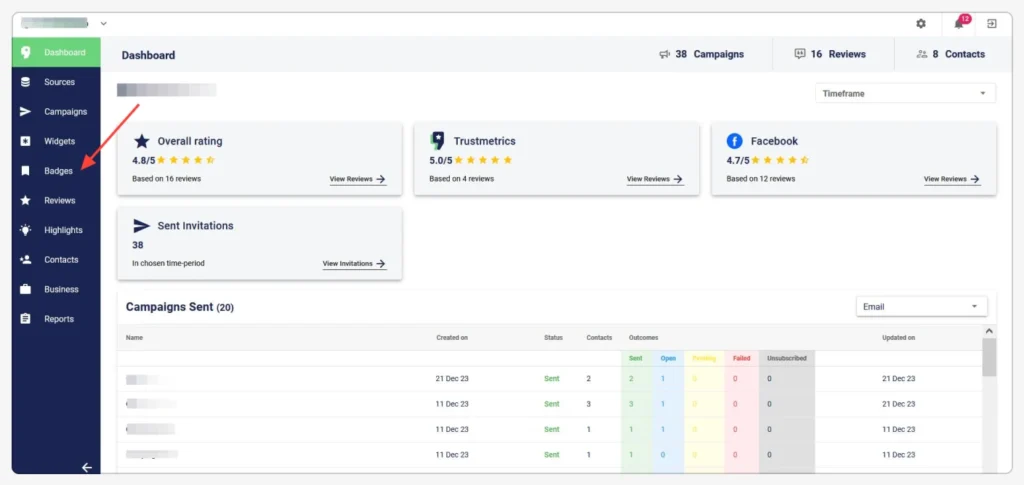Screen dimensions: 1024x485
Task: Open the Timeframe dropdown
Action: [905, 93]
